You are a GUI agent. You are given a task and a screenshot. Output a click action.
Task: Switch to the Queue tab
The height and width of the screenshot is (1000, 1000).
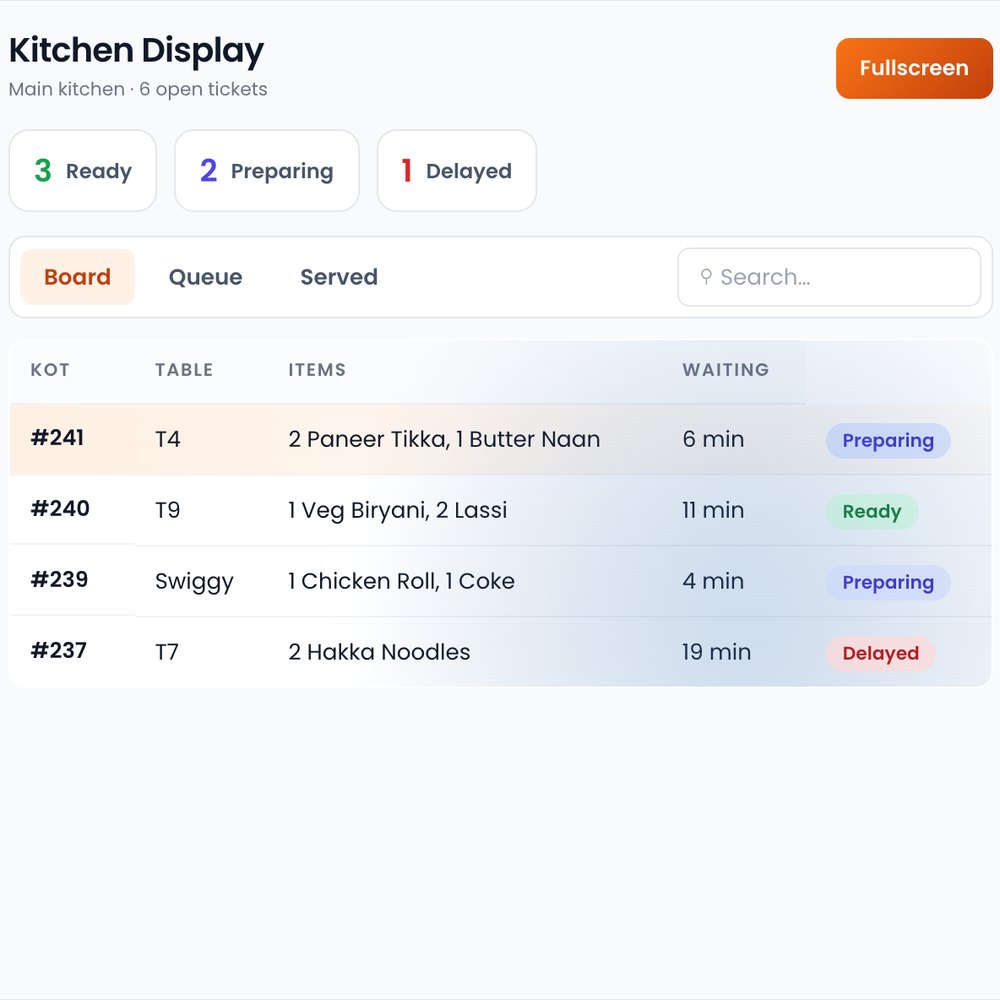205,277
